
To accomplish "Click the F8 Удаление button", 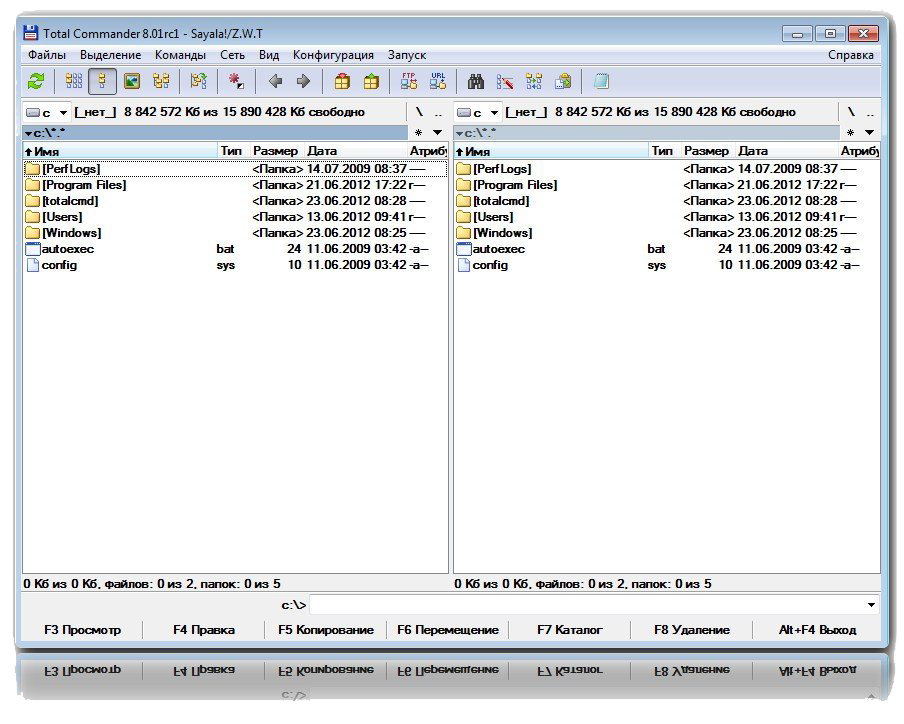I will click(x=692, y=630).
